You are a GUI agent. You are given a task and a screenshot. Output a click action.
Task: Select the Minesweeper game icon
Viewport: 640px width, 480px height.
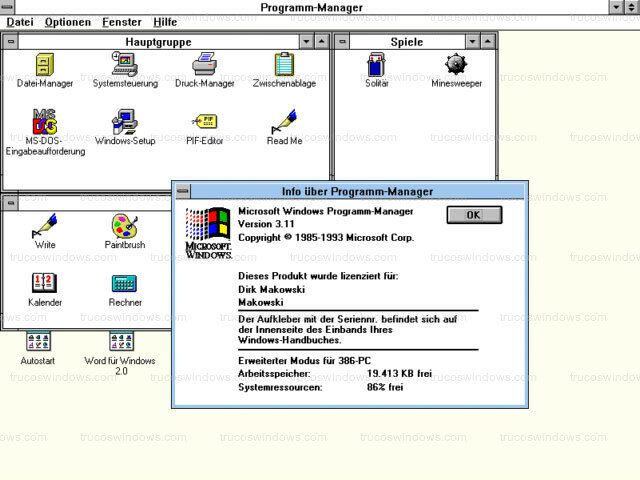456,64
